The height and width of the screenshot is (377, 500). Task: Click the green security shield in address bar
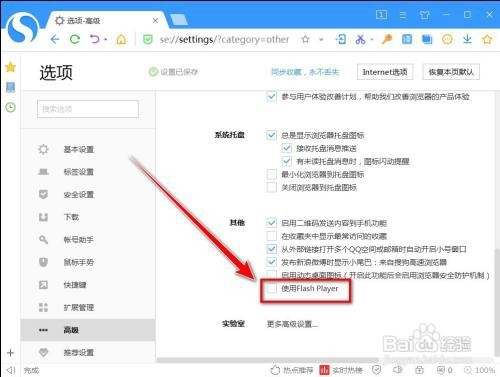(x=148, y=40)
